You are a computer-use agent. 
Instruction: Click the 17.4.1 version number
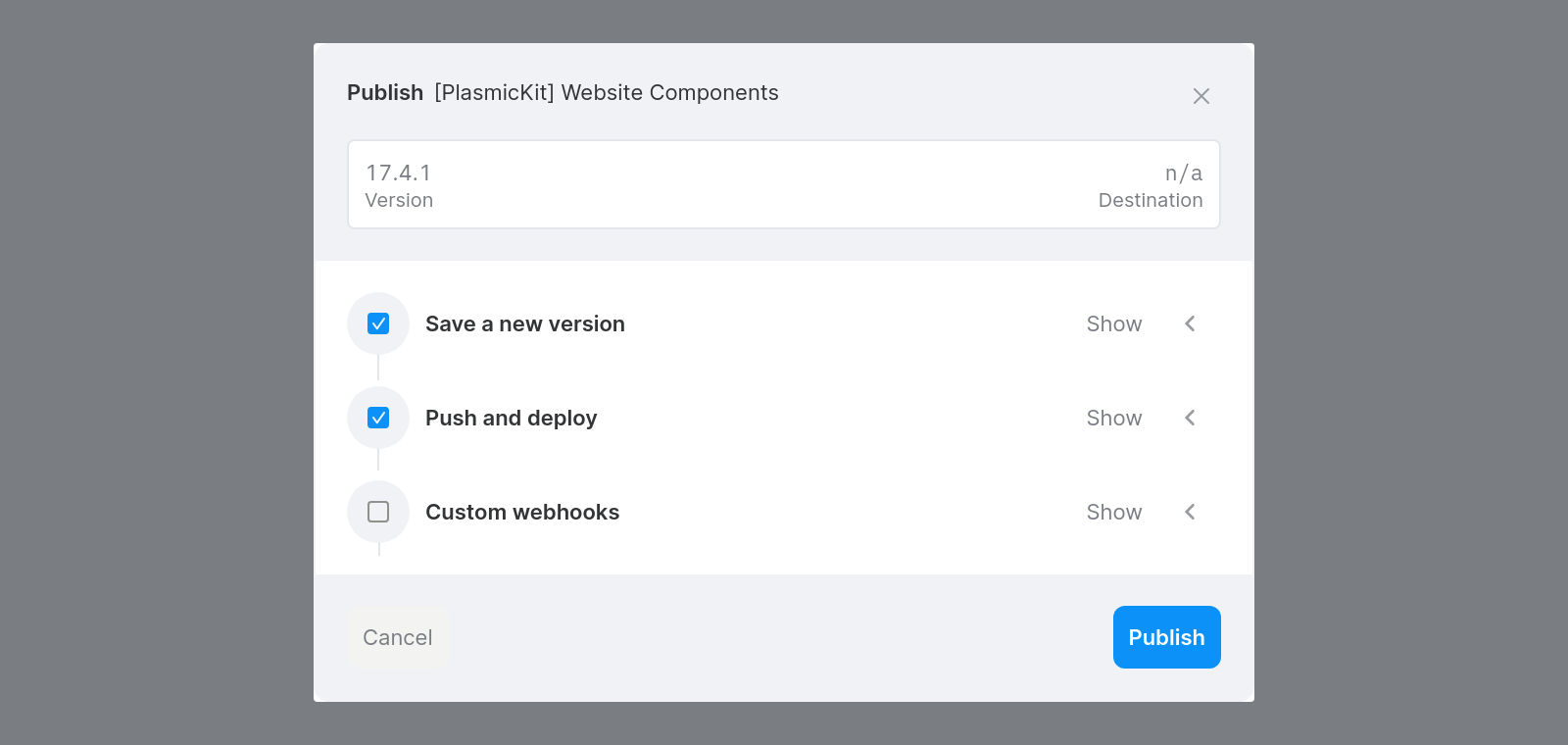pos(399,173)
